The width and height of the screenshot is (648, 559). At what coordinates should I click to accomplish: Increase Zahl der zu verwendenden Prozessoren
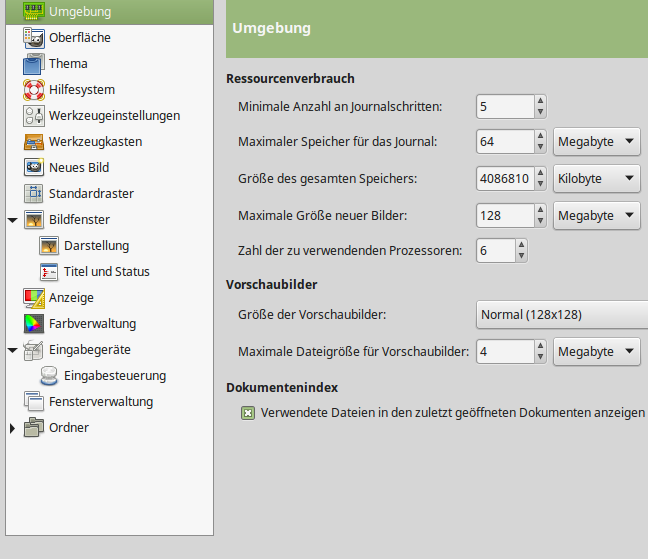point(521,245)
